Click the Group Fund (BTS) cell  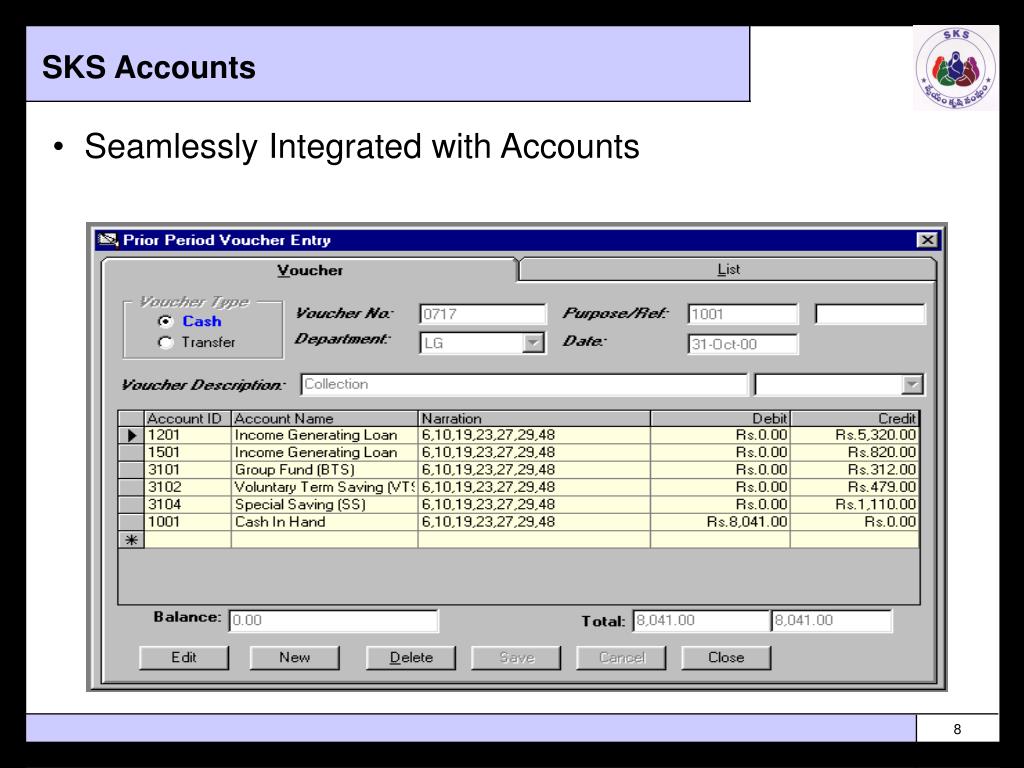click(x=325, y=470)
